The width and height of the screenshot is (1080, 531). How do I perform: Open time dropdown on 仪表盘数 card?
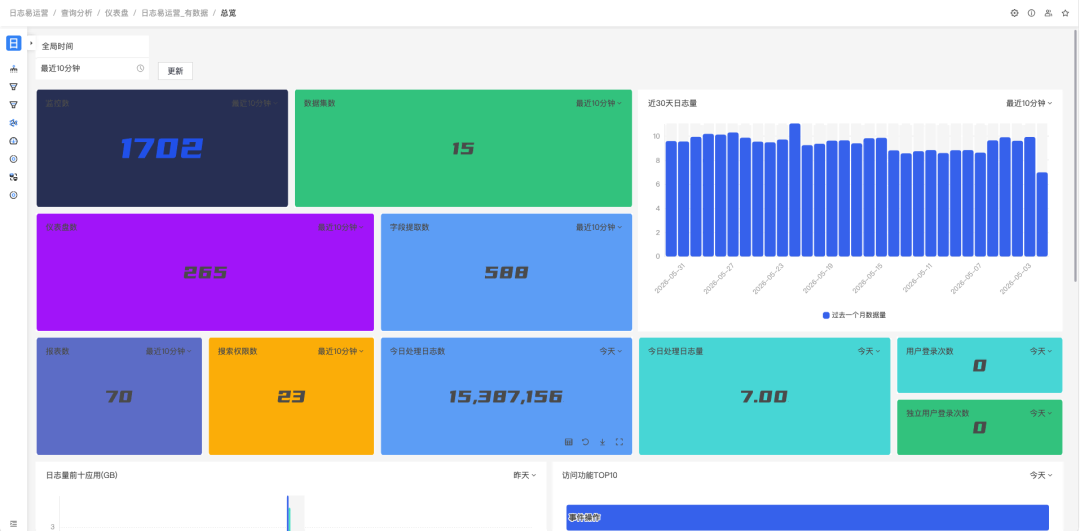(341, 227)
